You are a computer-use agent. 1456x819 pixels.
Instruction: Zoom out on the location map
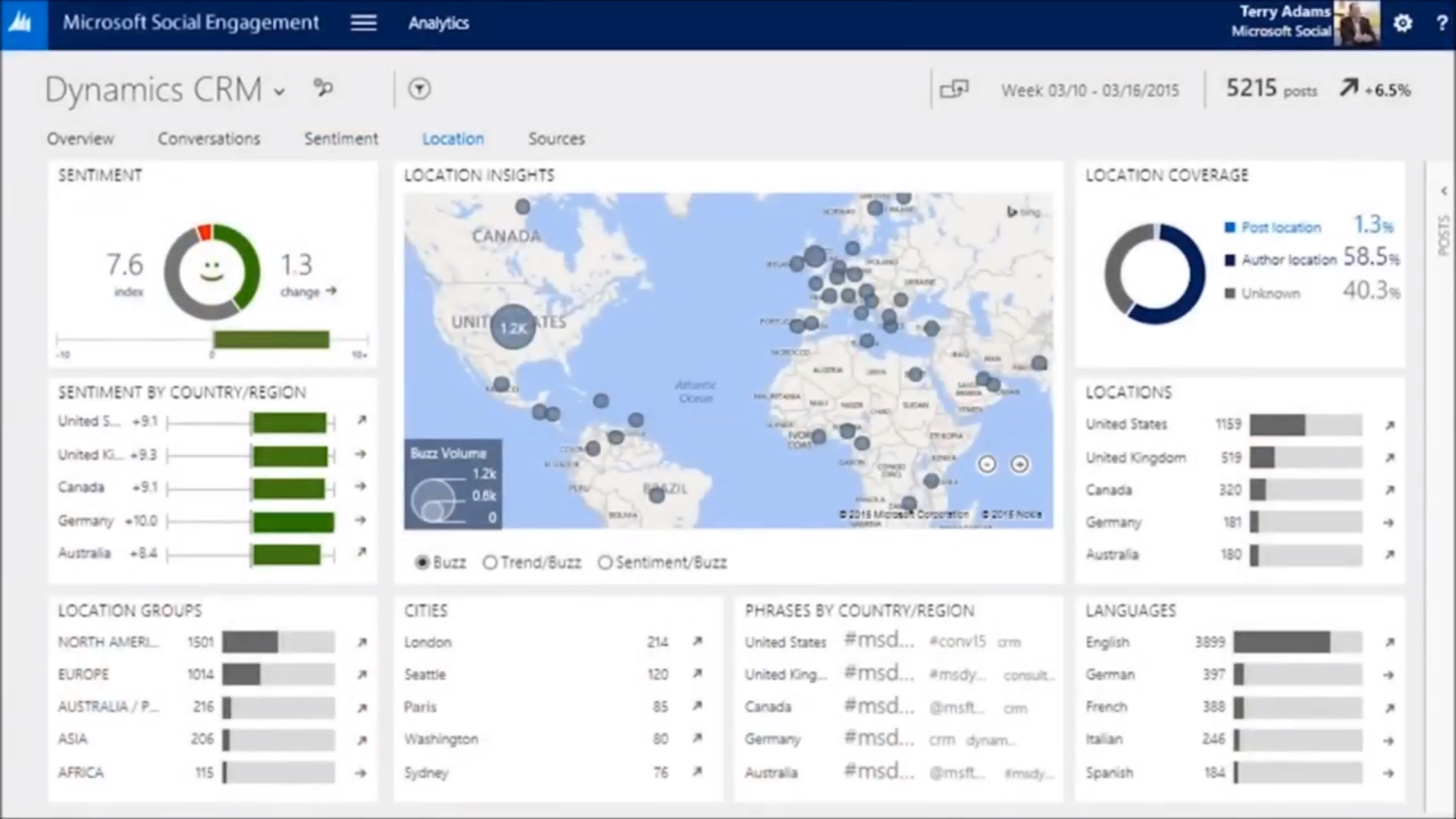pyautogui.click(x=987, y=464)
